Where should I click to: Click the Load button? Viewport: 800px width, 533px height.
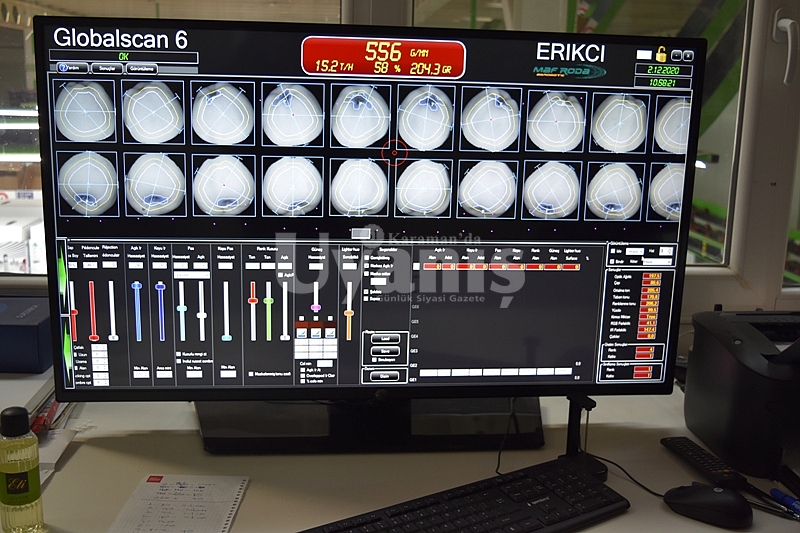385,339
